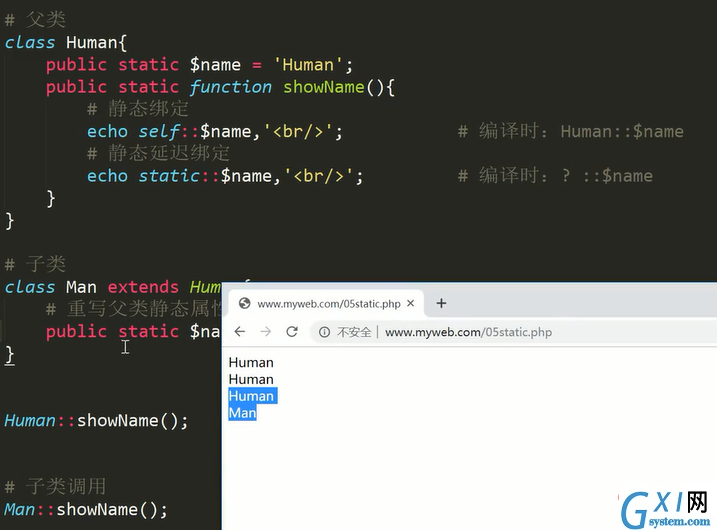Click the '# 静态绑定' comment
The image size is (717, 530).
[x=138, y=109]
